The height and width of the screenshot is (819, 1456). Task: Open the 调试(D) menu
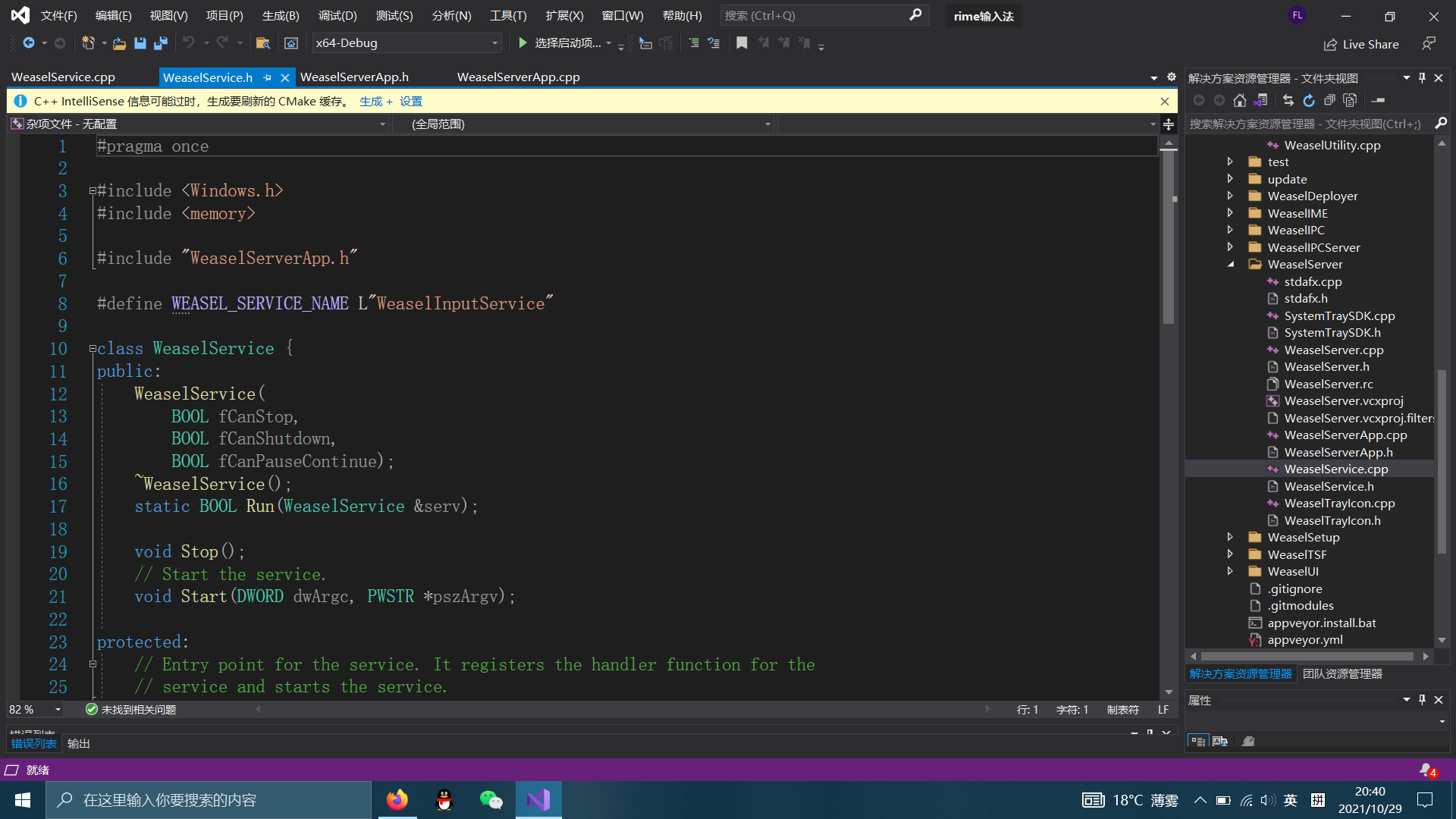[x=337, y=15]
